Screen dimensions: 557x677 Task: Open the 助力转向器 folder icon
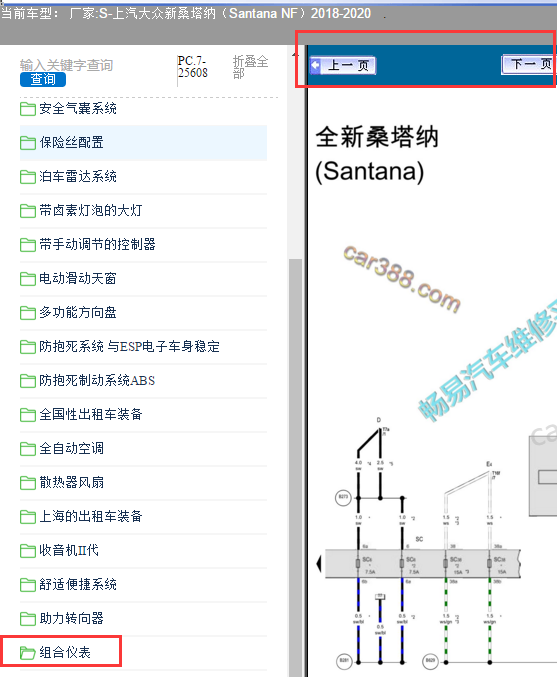pyautogui.click(x=28, y=619)
